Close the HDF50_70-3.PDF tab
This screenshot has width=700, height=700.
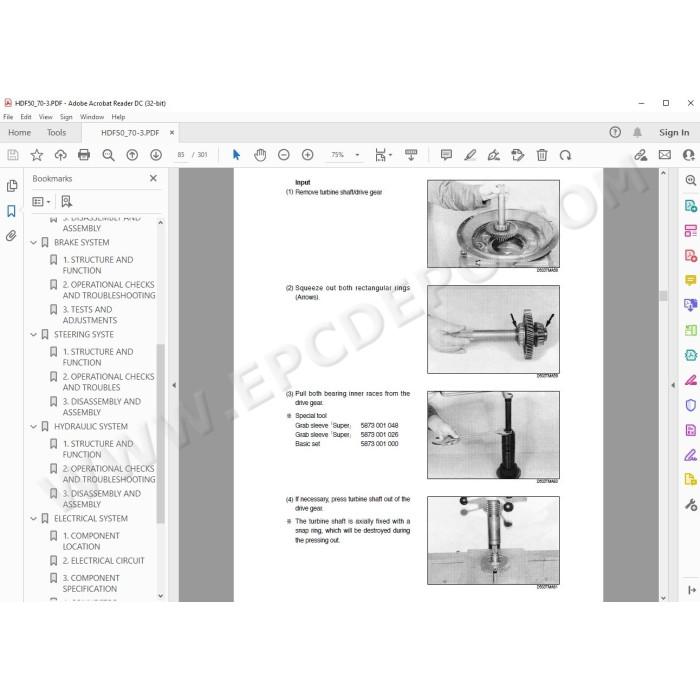tap(172, 133)
